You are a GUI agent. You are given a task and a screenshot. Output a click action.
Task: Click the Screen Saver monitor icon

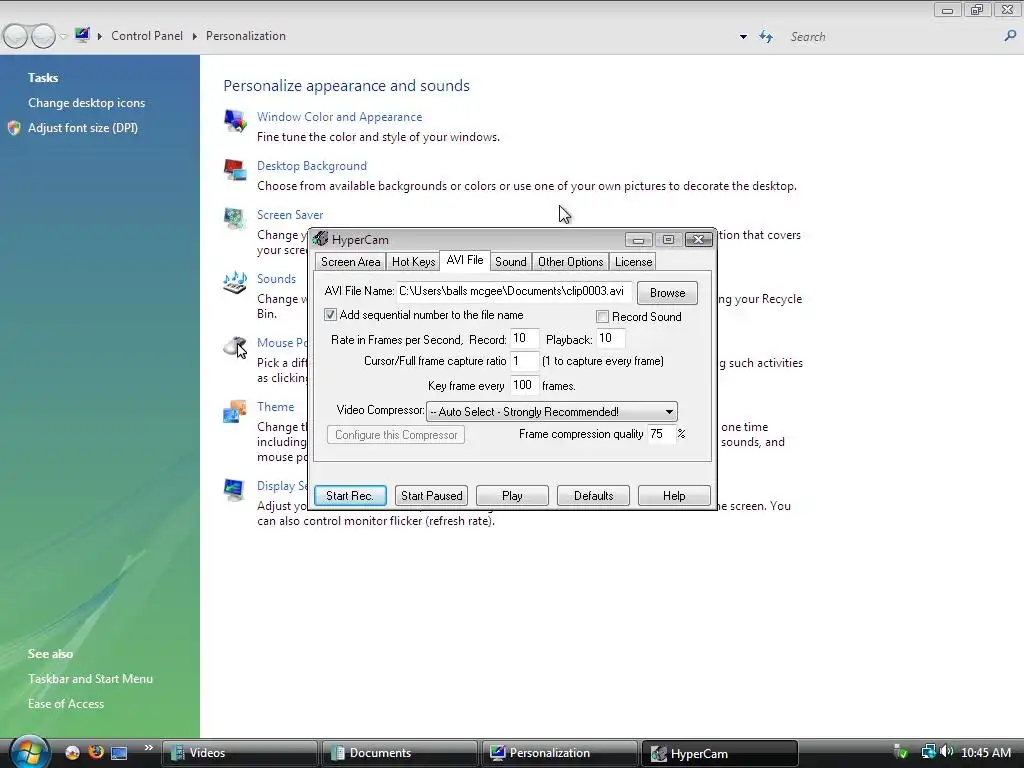pos(235,219)
